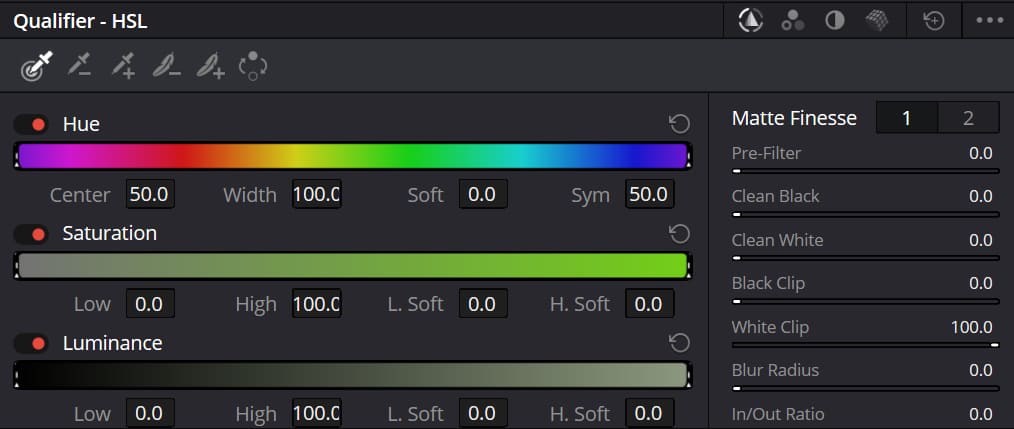Viewport: 1014px width, 429px height.
Task: Click the Clean Black slider
Action: [x=865, y=215]
